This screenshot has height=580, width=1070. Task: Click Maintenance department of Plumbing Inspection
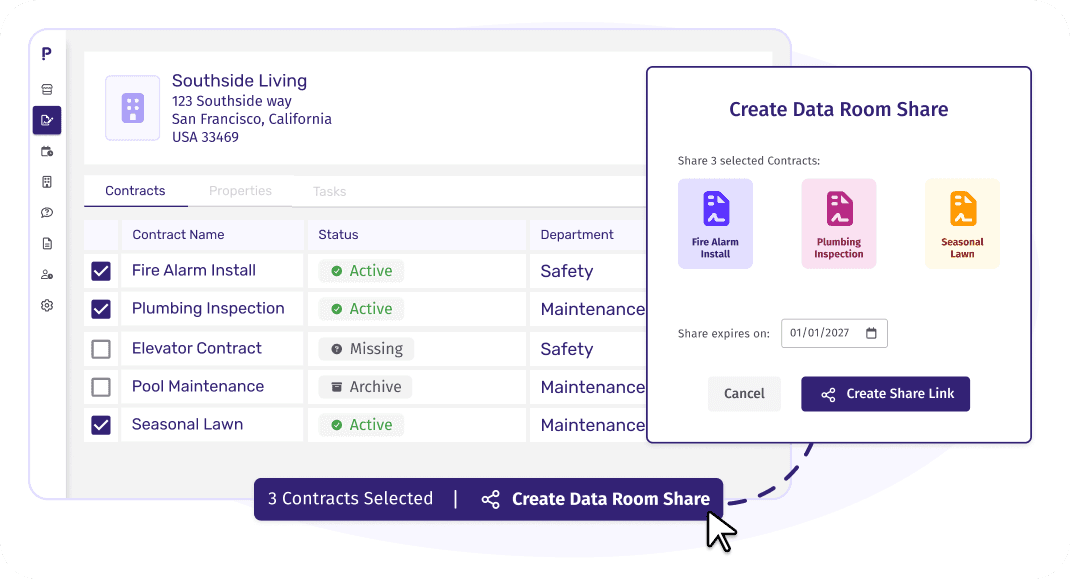point(592,309)
